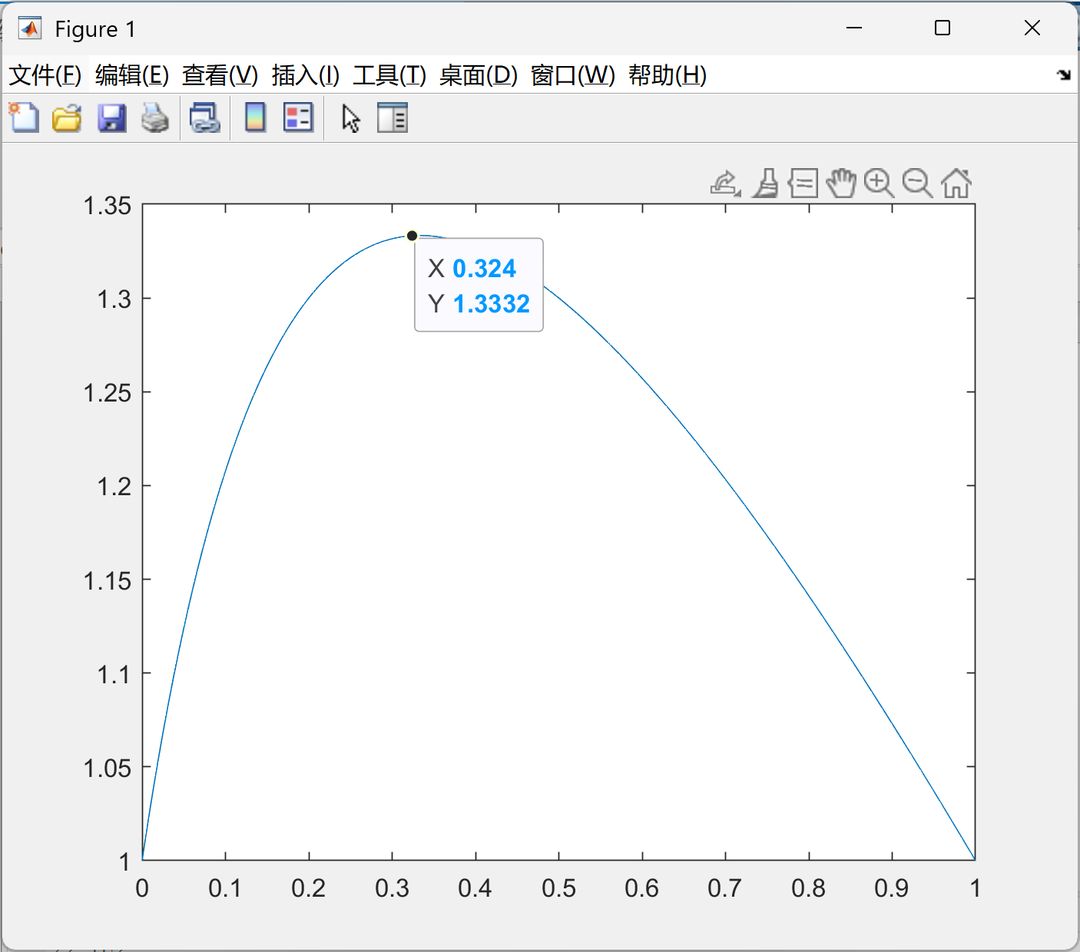Toggle the data tips tool

pos(803,184)
